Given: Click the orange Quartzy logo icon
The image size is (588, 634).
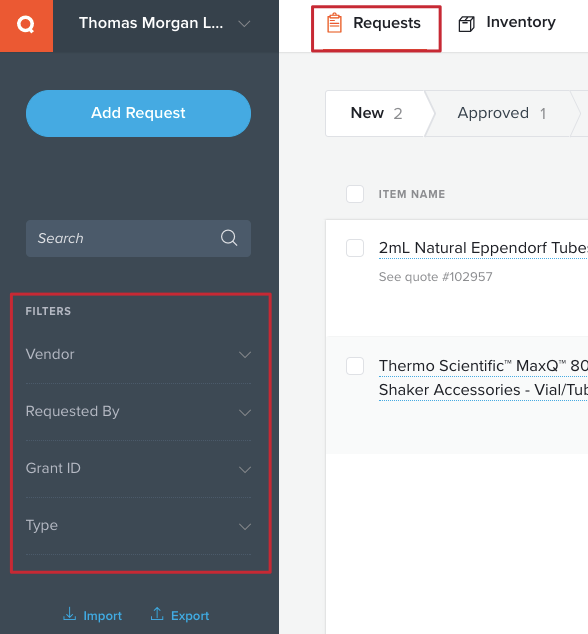Looking at the screenshot, I should [26, 25].
